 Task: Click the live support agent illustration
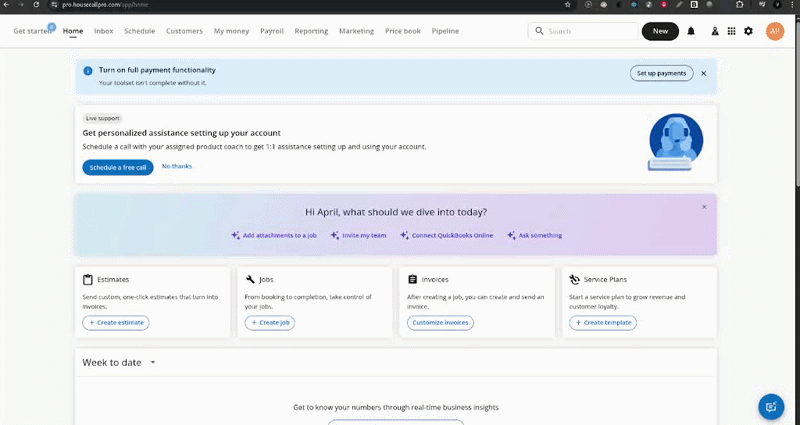[x=676, y=142]
